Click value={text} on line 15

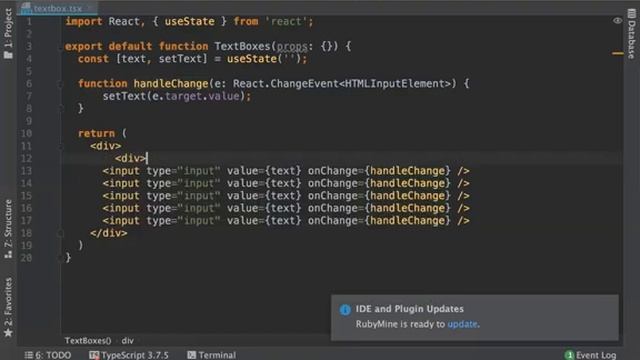tap(264, 196)
